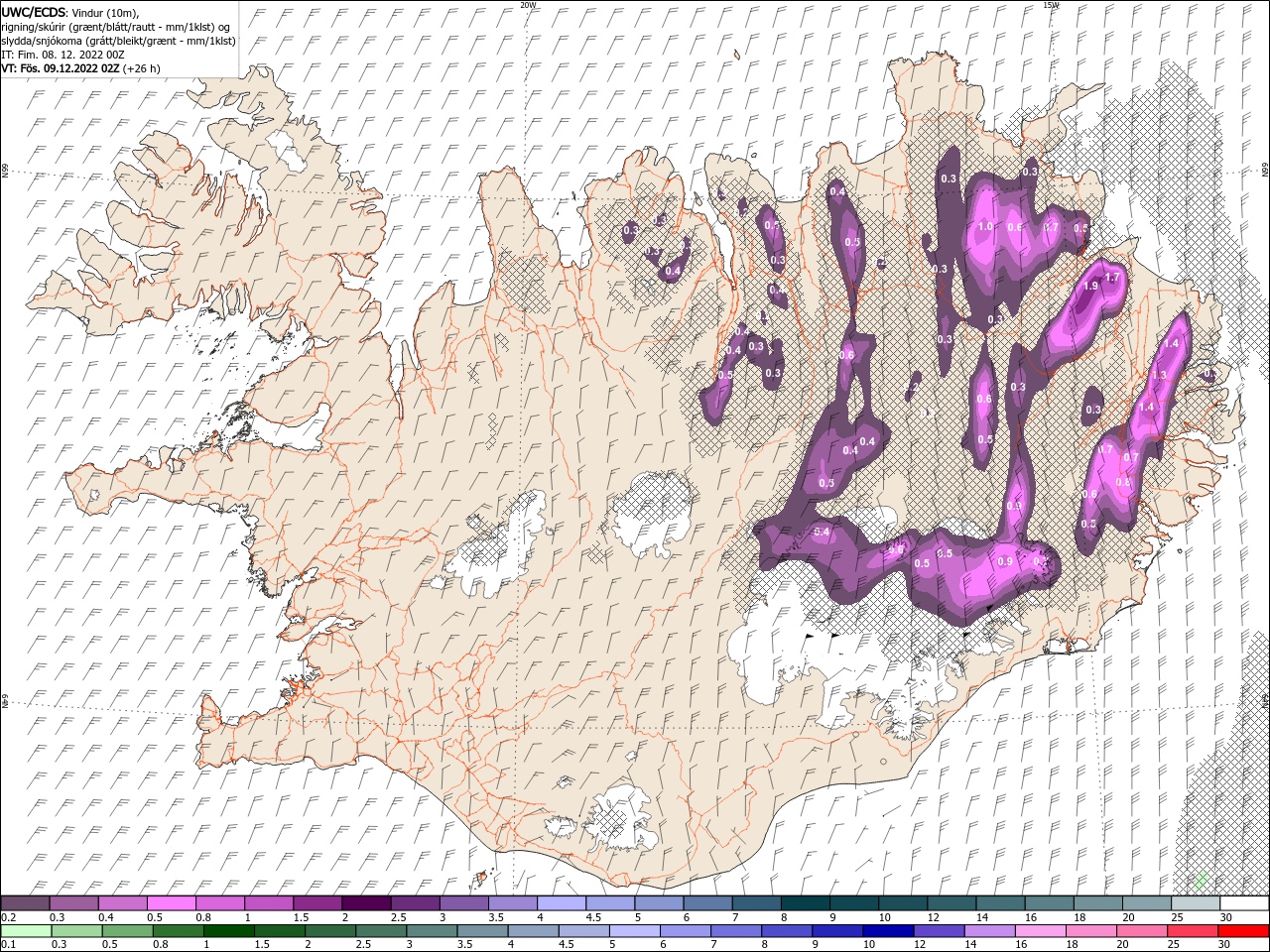Click the bright red 30 swatch, lower scale
The width and height of the screenshot is (1270, 952).
point(1243,931)
